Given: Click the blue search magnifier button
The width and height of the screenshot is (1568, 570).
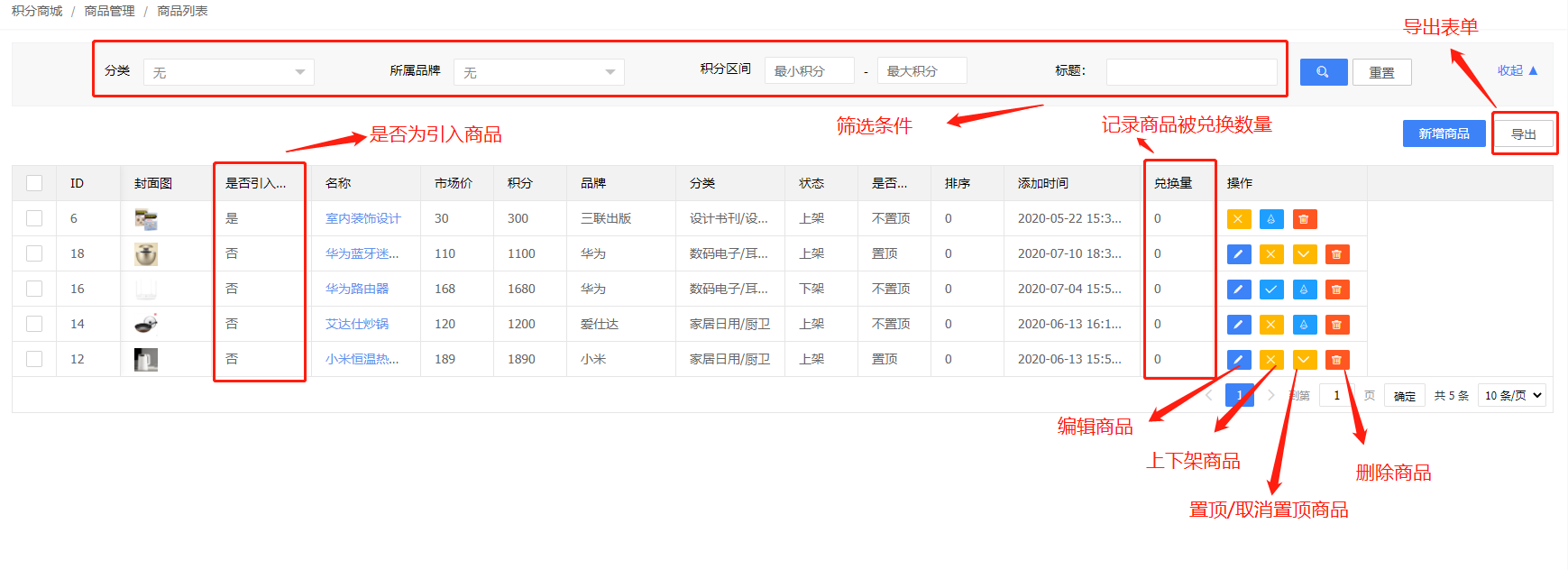Looking at the screenshot, I should 1323,72.
